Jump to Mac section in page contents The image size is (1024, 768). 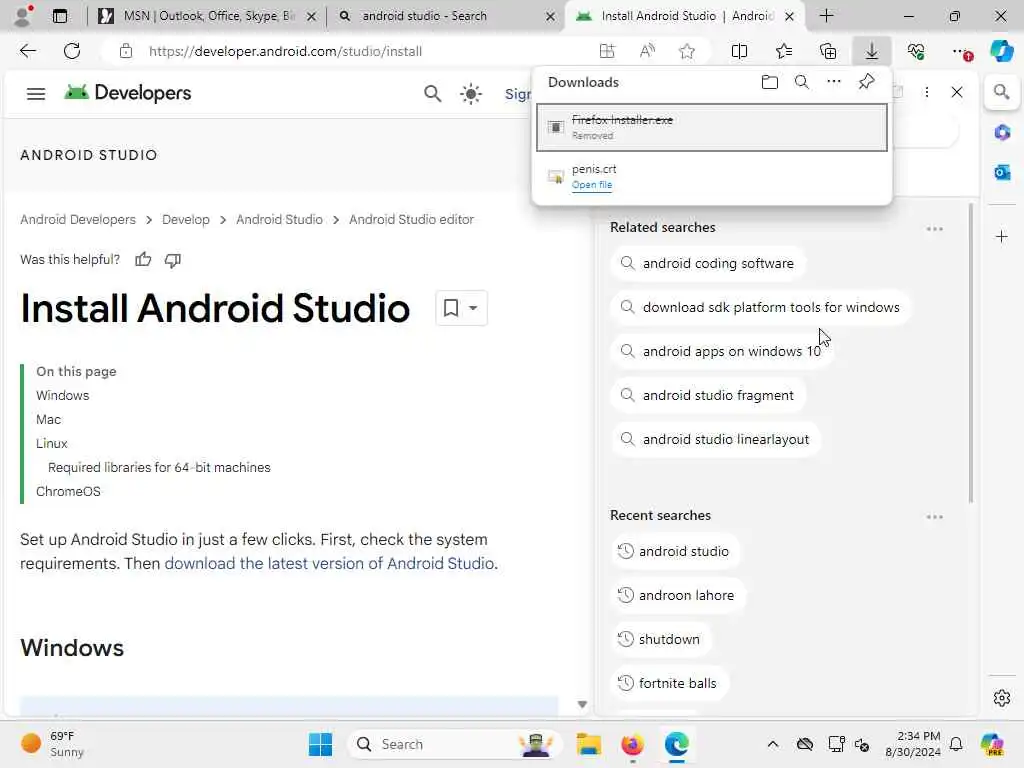point(48,419)
